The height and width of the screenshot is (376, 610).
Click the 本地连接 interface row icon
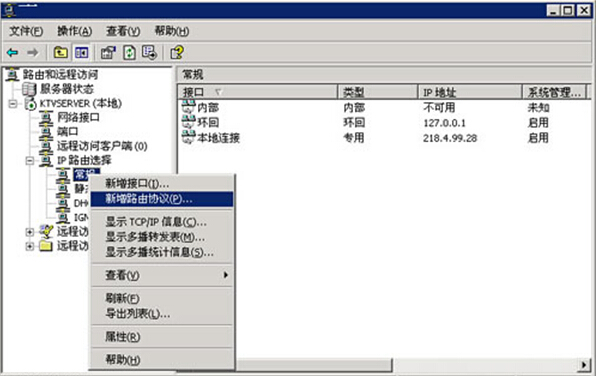point(189,137)
